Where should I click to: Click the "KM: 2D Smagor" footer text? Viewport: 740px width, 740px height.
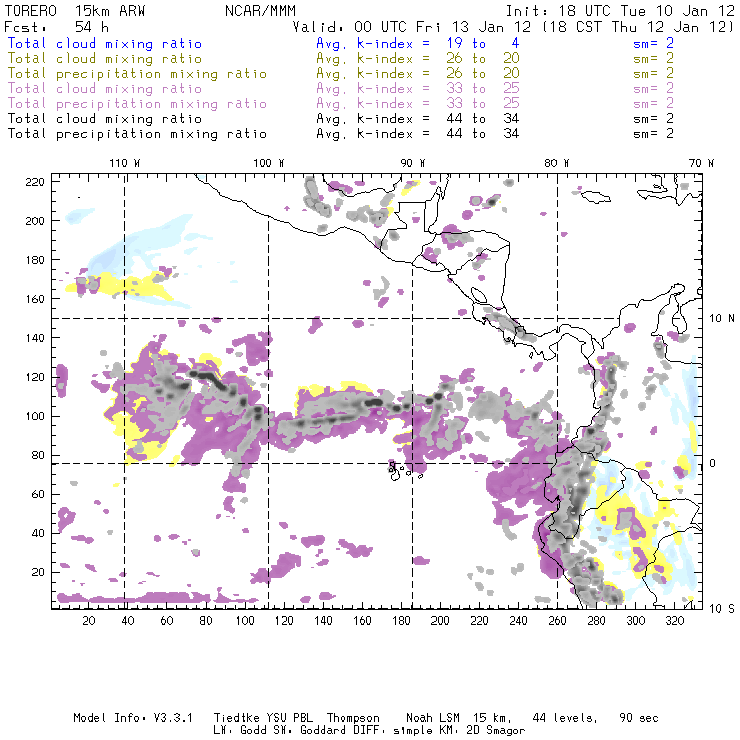(482, 731)
